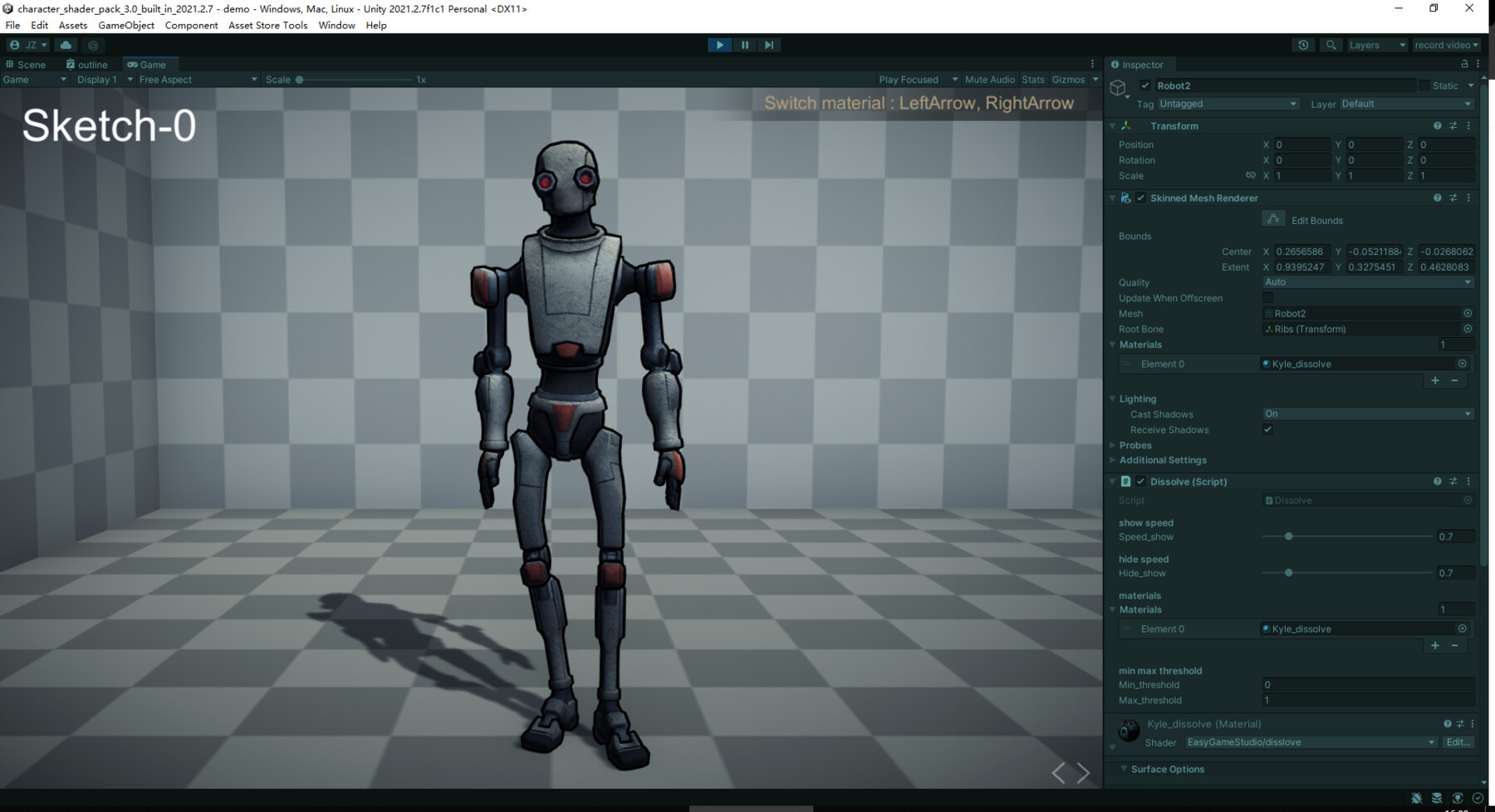The width and height of the screenshot is (1495, 812).
Task: Click the Edit button next to the shader
Action: pos(1458,742)
